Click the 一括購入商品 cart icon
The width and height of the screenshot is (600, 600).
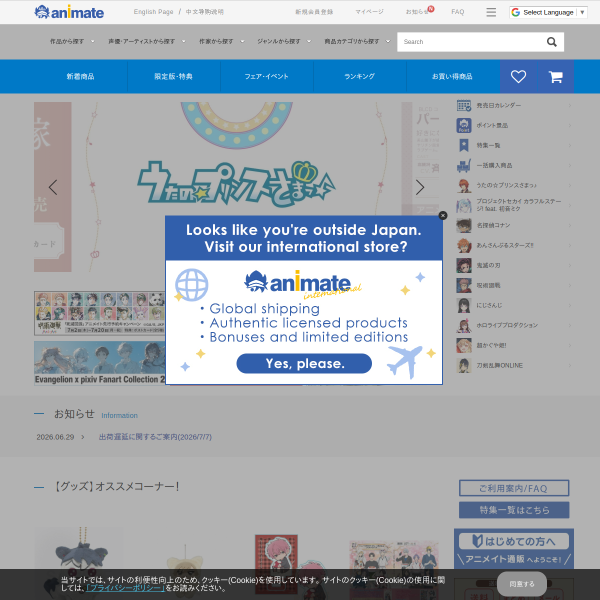tap(464, 165)
